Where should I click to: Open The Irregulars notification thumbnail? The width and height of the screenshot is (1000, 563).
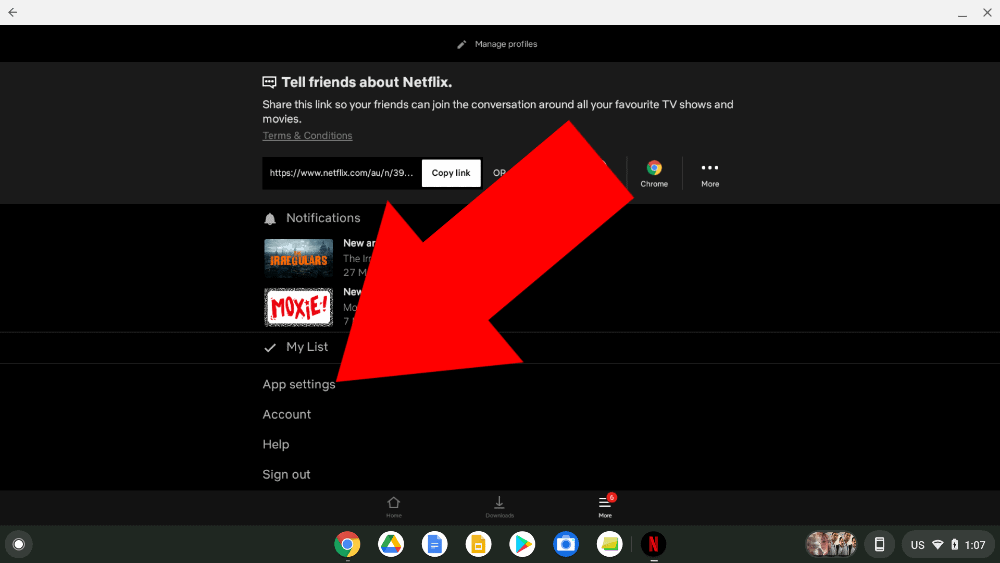point(298,258)
